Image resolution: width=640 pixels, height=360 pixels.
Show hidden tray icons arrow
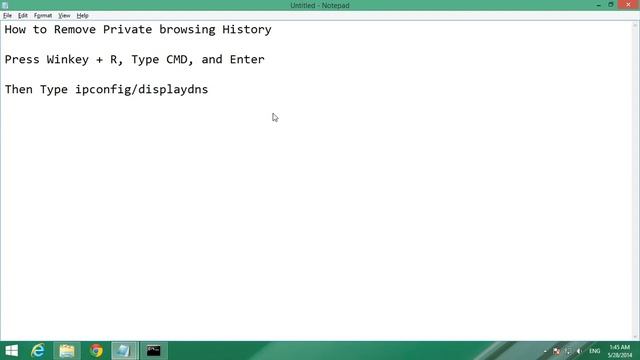[x=545, y=351]
